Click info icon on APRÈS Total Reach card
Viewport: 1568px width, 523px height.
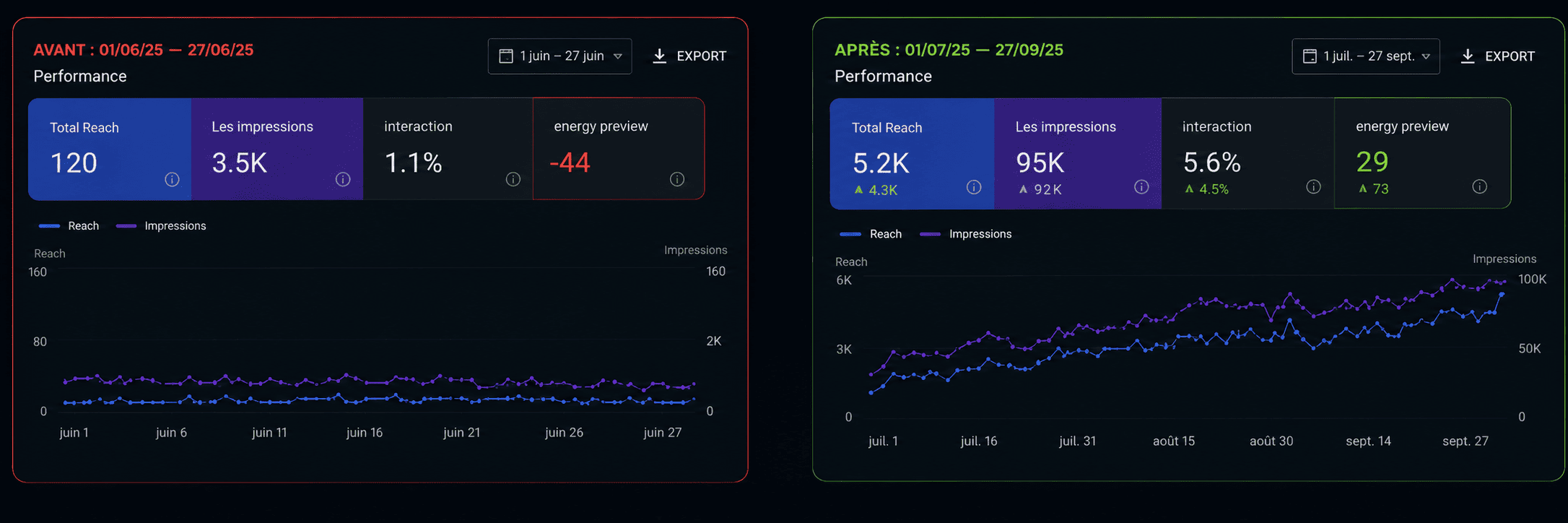click(x=974, y=187)
